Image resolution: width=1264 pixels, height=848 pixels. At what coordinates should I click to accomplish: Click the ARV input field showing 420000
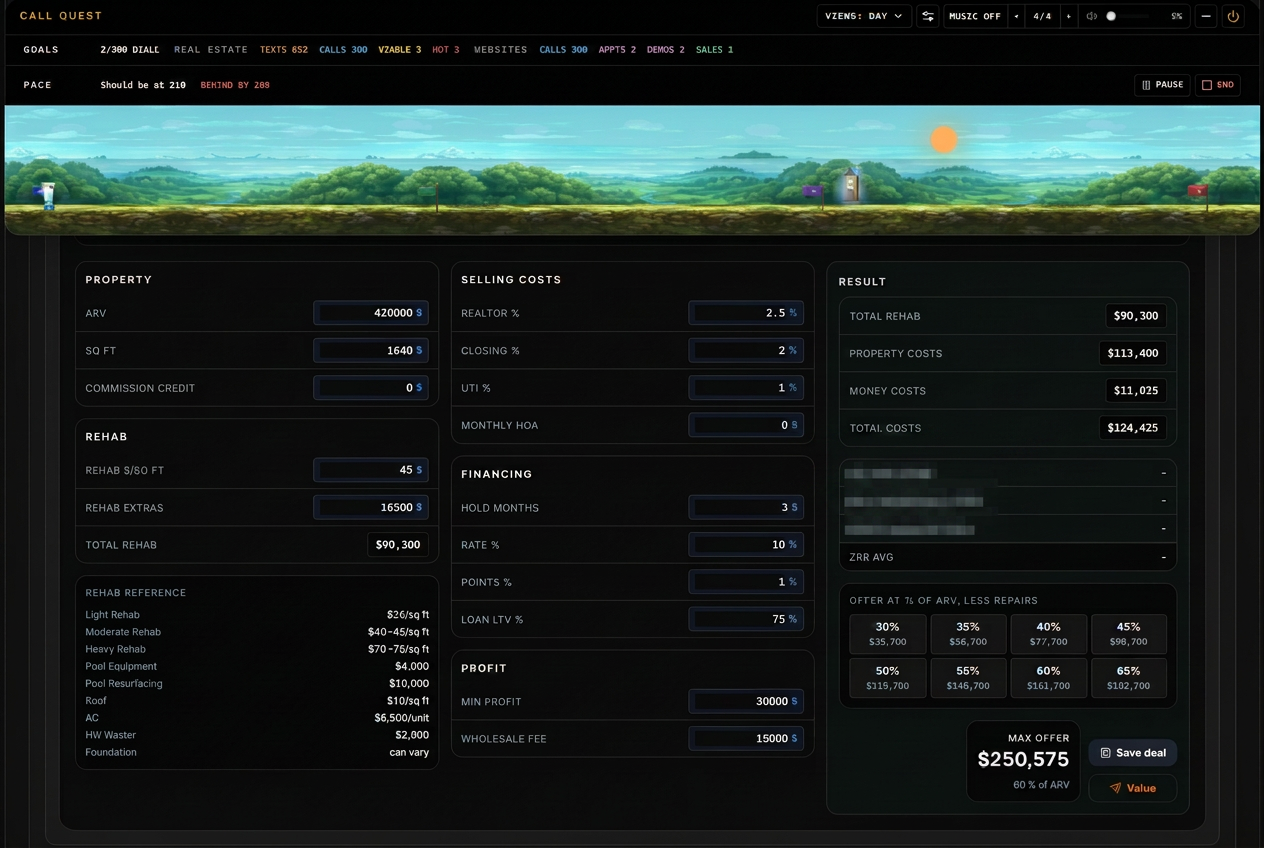pyautogui.click(x=371, y=313)
